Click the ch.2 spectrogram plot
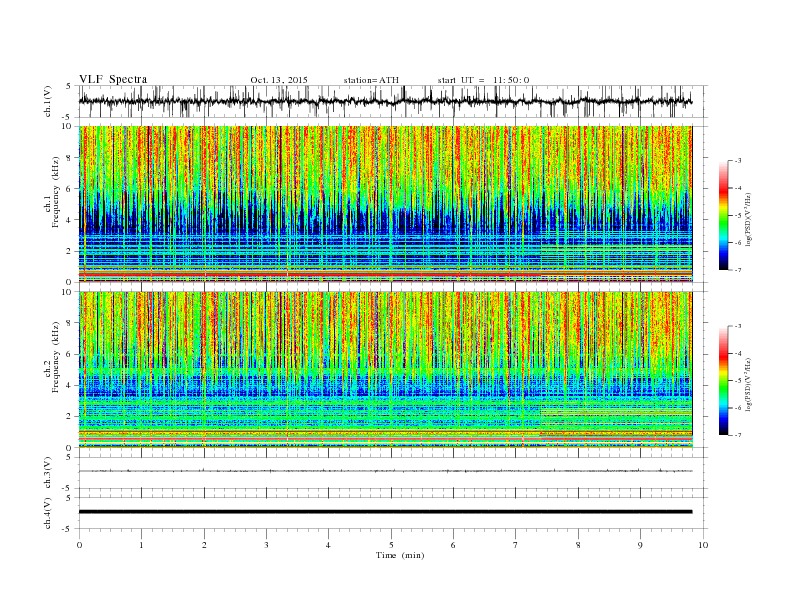792x612 pixels. (385, 369)
